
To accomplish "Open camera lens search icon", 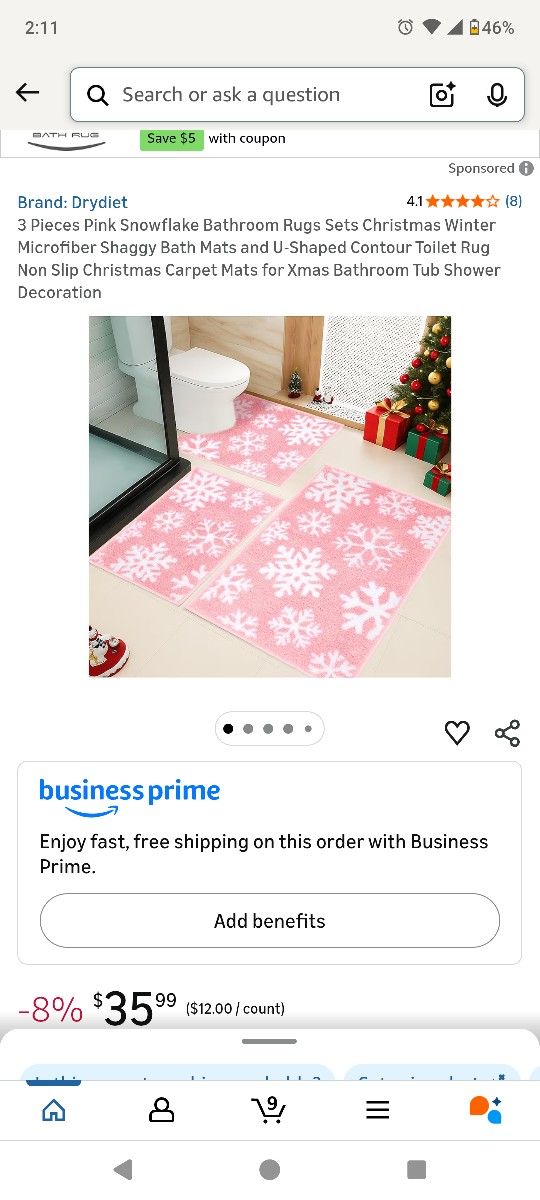I will [x=442, y=95].
